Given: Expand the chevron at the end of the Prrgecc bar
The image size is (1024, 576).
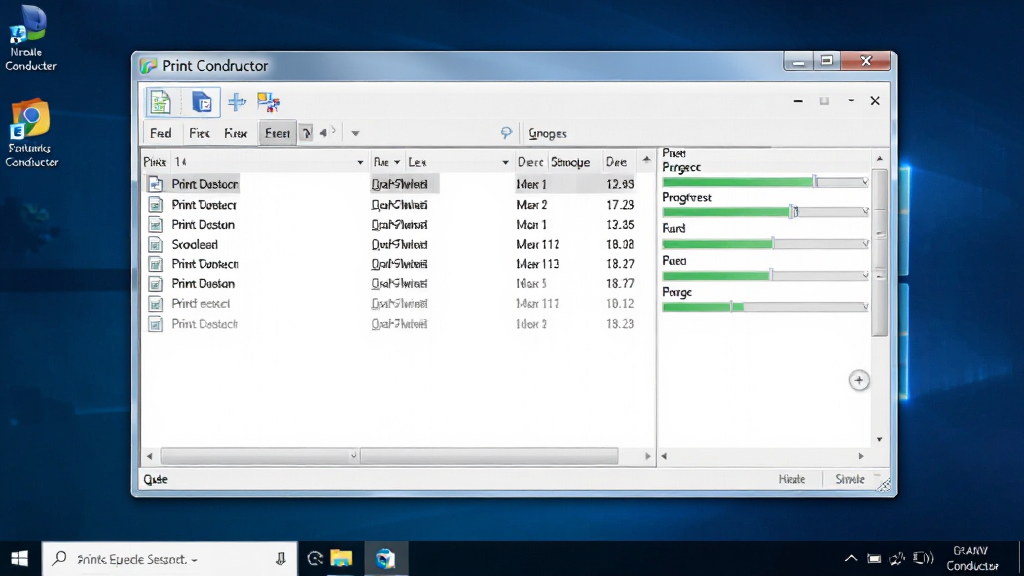Looking at the screenshot, I should coord(865,182).
